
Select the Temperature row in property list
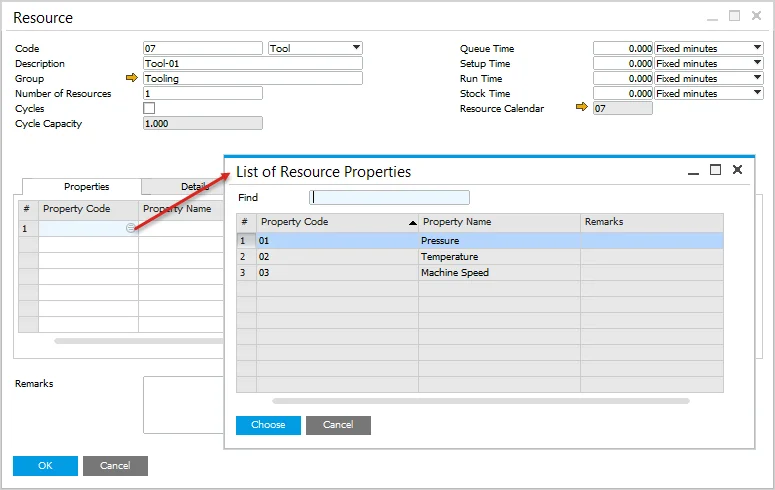[480, 257]
